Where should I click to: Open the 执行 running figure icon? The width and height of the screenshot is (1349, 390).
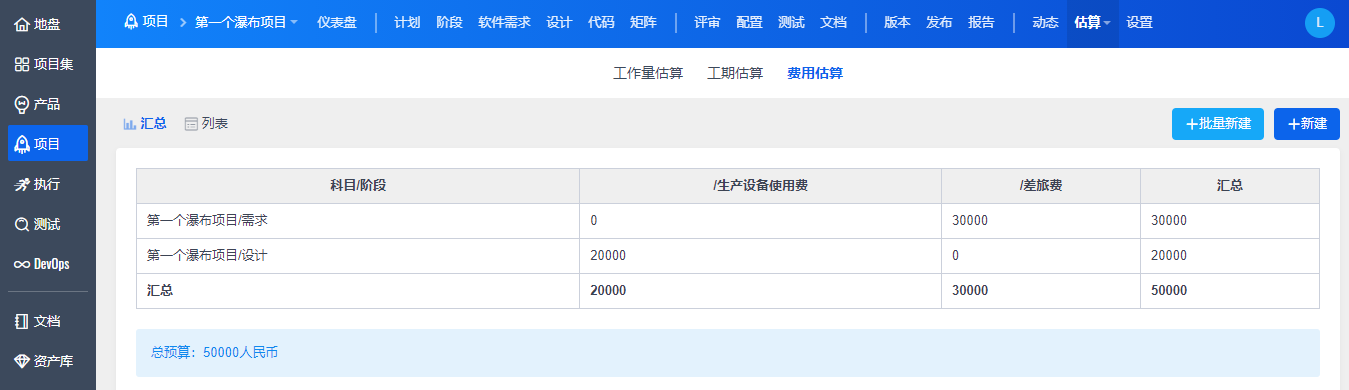pyautogui.click(x=22, y=184)
